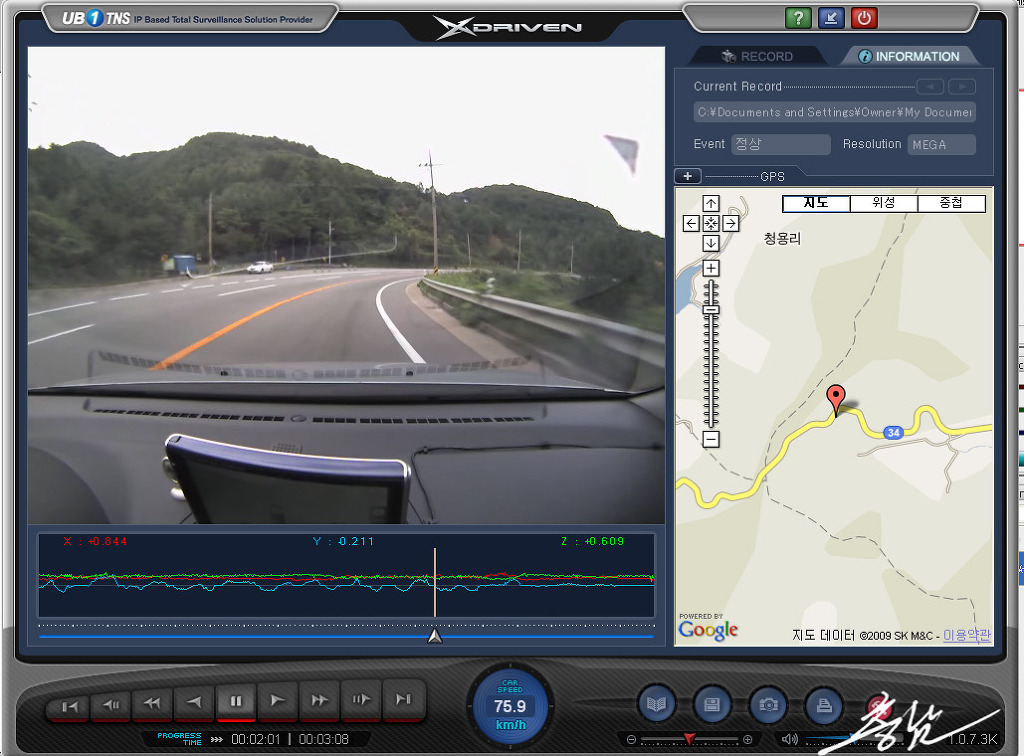1024x756 pixels.
Task: Open file with the book icon
Action: point(656,704)
